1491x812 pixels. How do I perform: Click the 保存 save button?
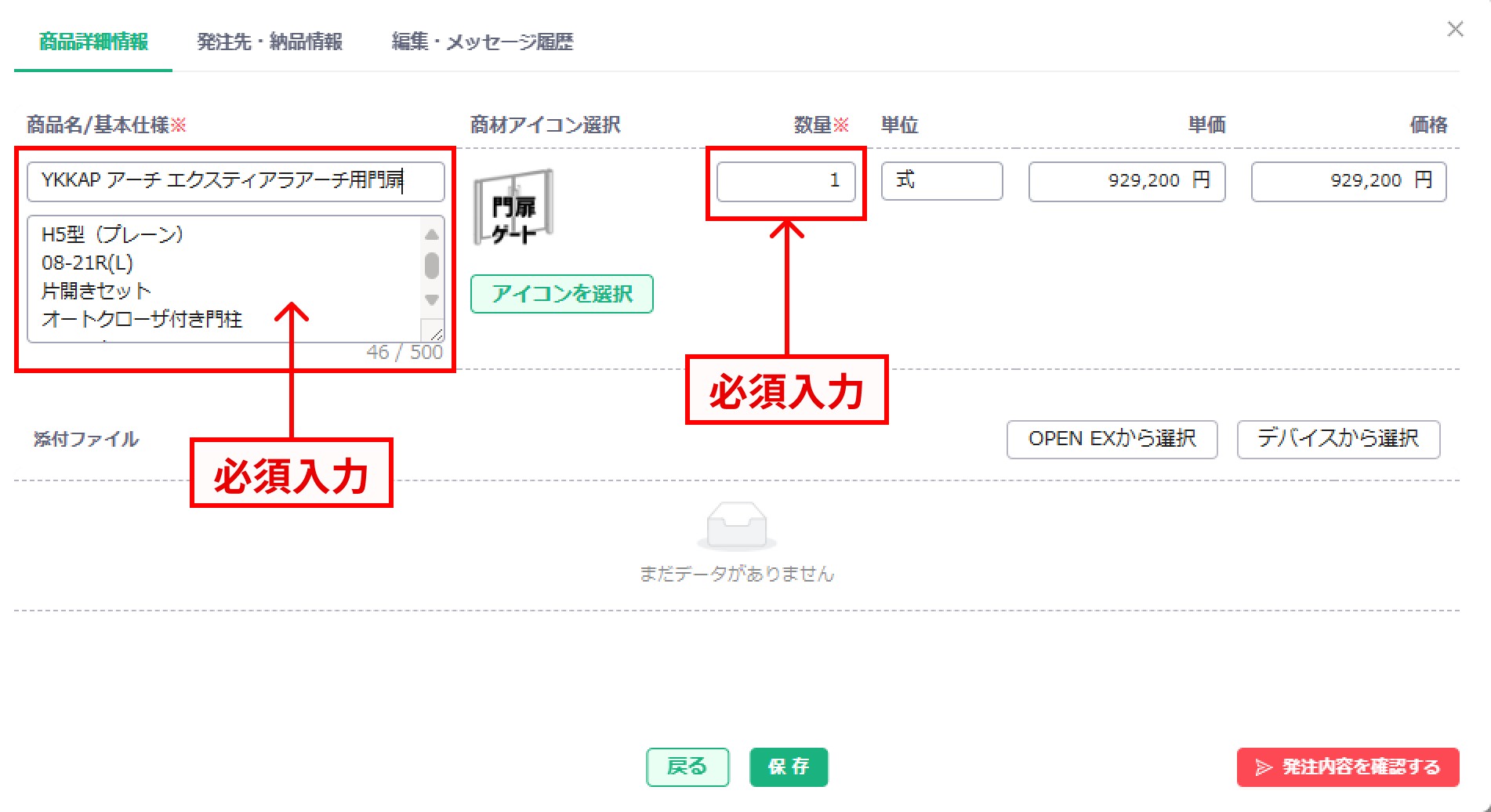click(x=789, y=767)
